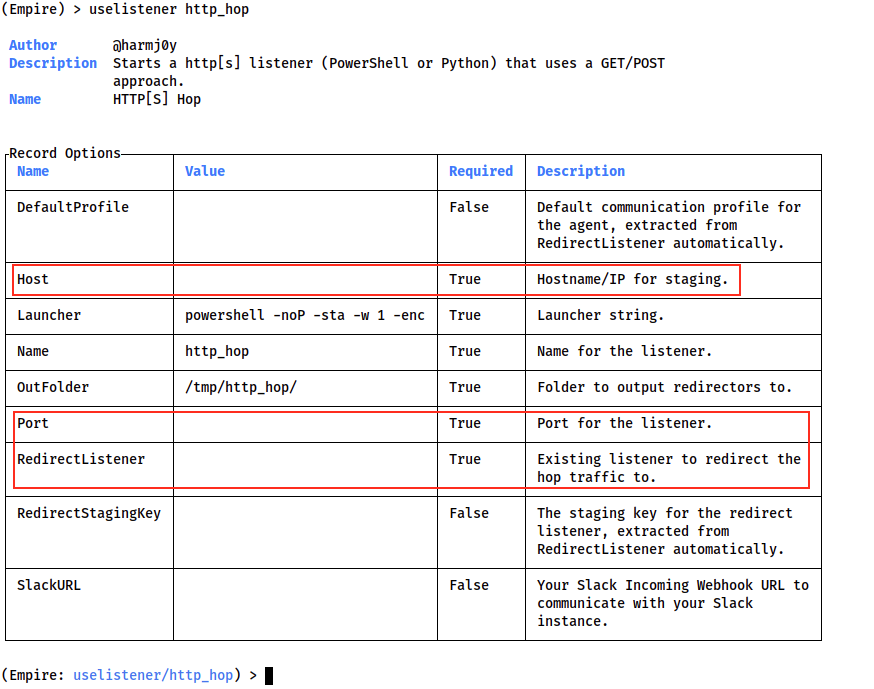Screen dimensions: 874x689
Task: Click the author handle "@harmj0y"
Action: click(x=145, y=45)
